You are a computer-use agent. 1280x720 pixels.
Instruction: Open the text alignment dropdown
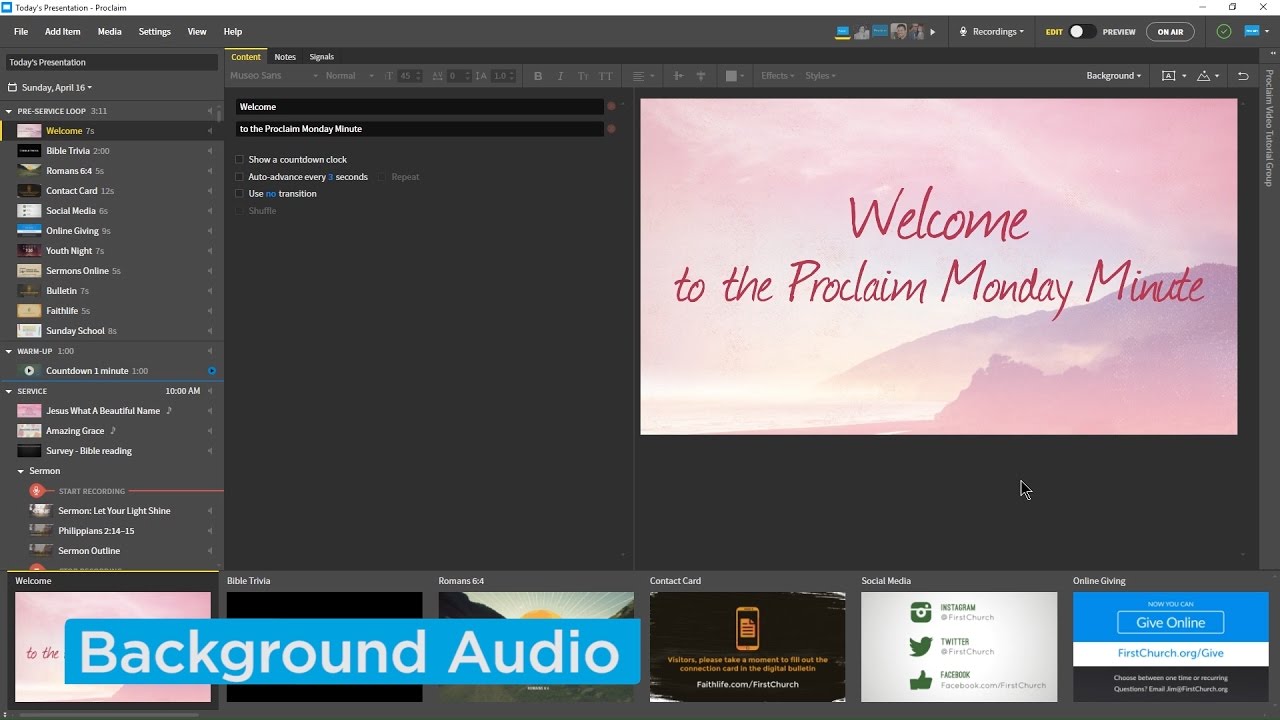click(643, 76)
